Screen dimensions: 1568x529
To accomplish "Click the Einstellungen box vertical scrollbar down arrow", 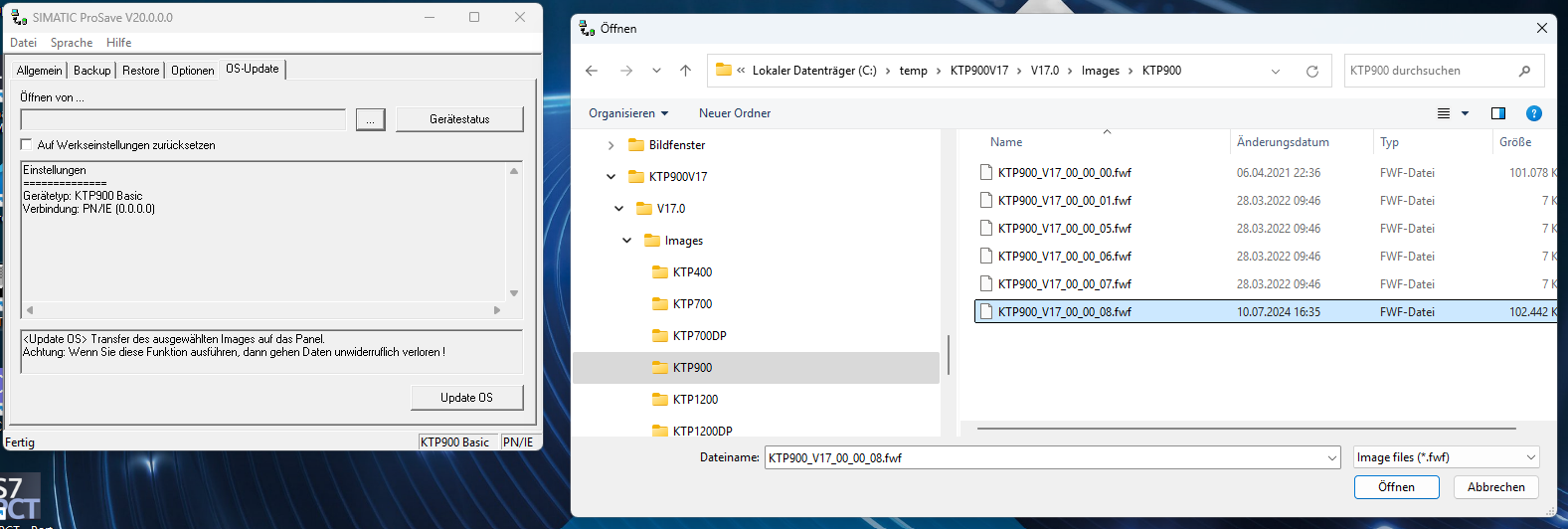I will pyautogui.click(x=514, y=293).
